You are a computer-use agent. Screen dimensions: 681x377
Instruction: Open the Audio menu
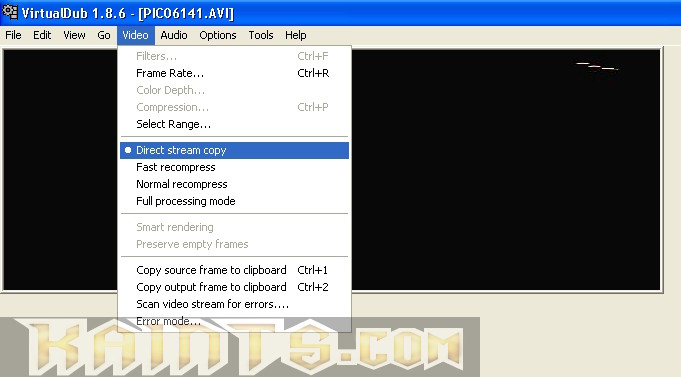click(174, 35)
